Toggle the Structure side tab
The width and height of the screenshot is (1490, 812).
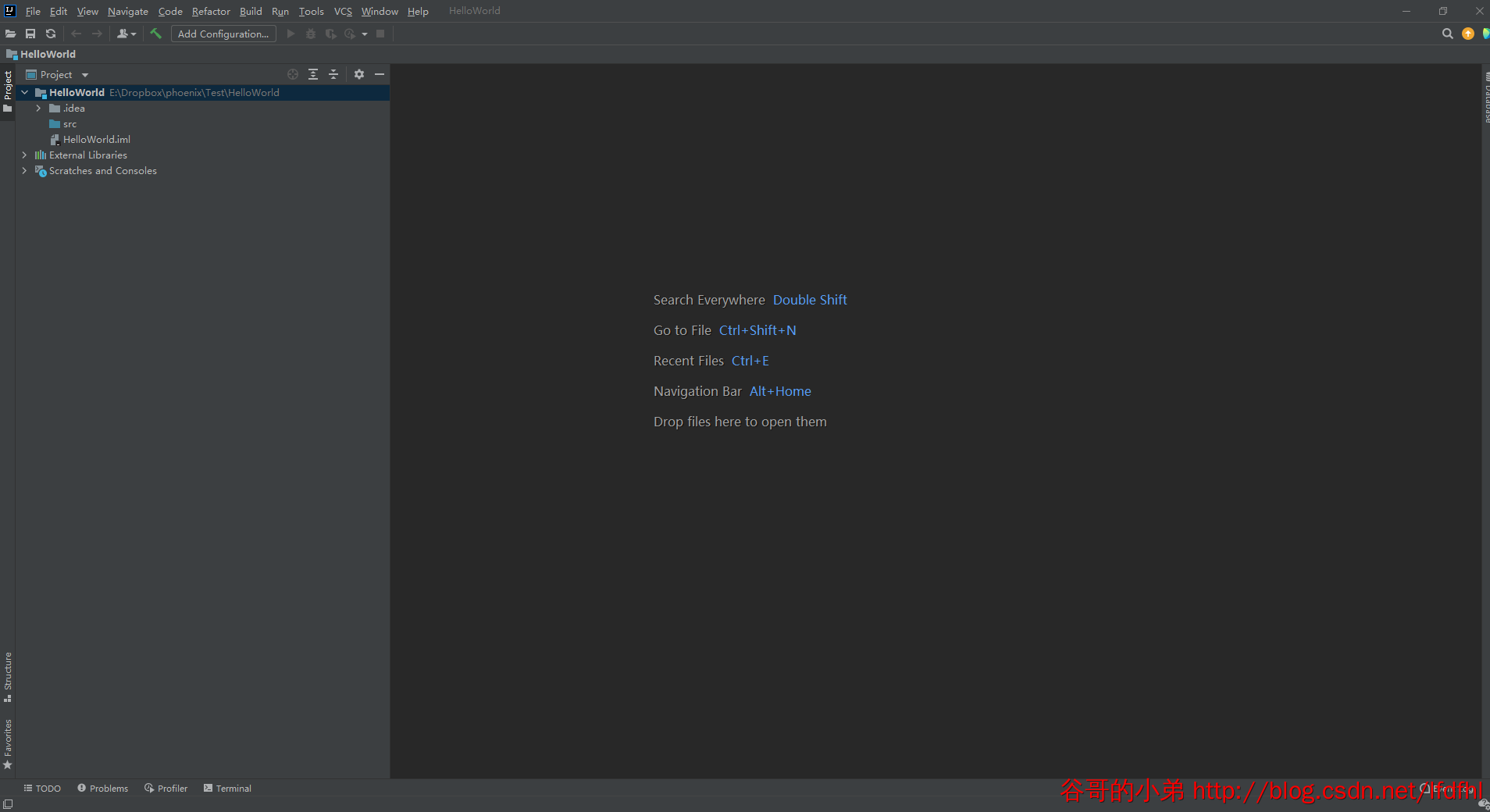(x=8, y=676)
